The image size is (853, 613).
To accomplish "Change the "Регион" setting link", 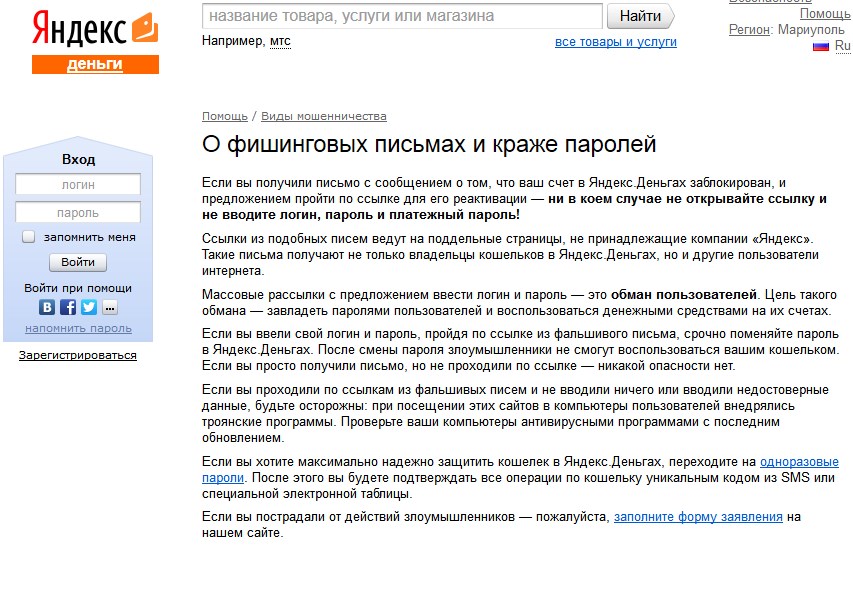I will coord(750,29).
